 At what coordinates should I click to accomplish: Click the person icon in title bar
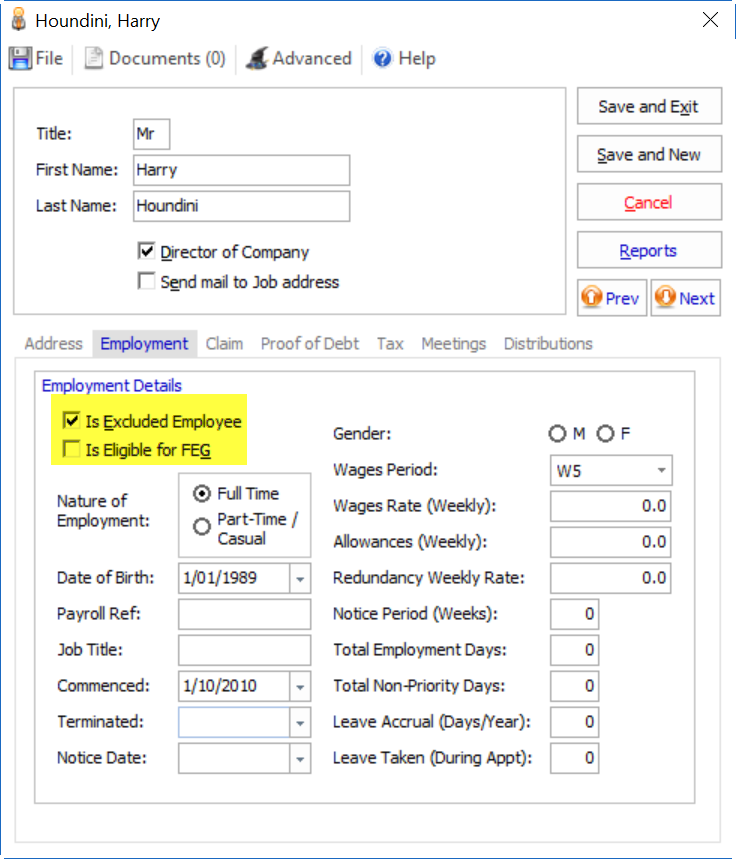[18, 20]
